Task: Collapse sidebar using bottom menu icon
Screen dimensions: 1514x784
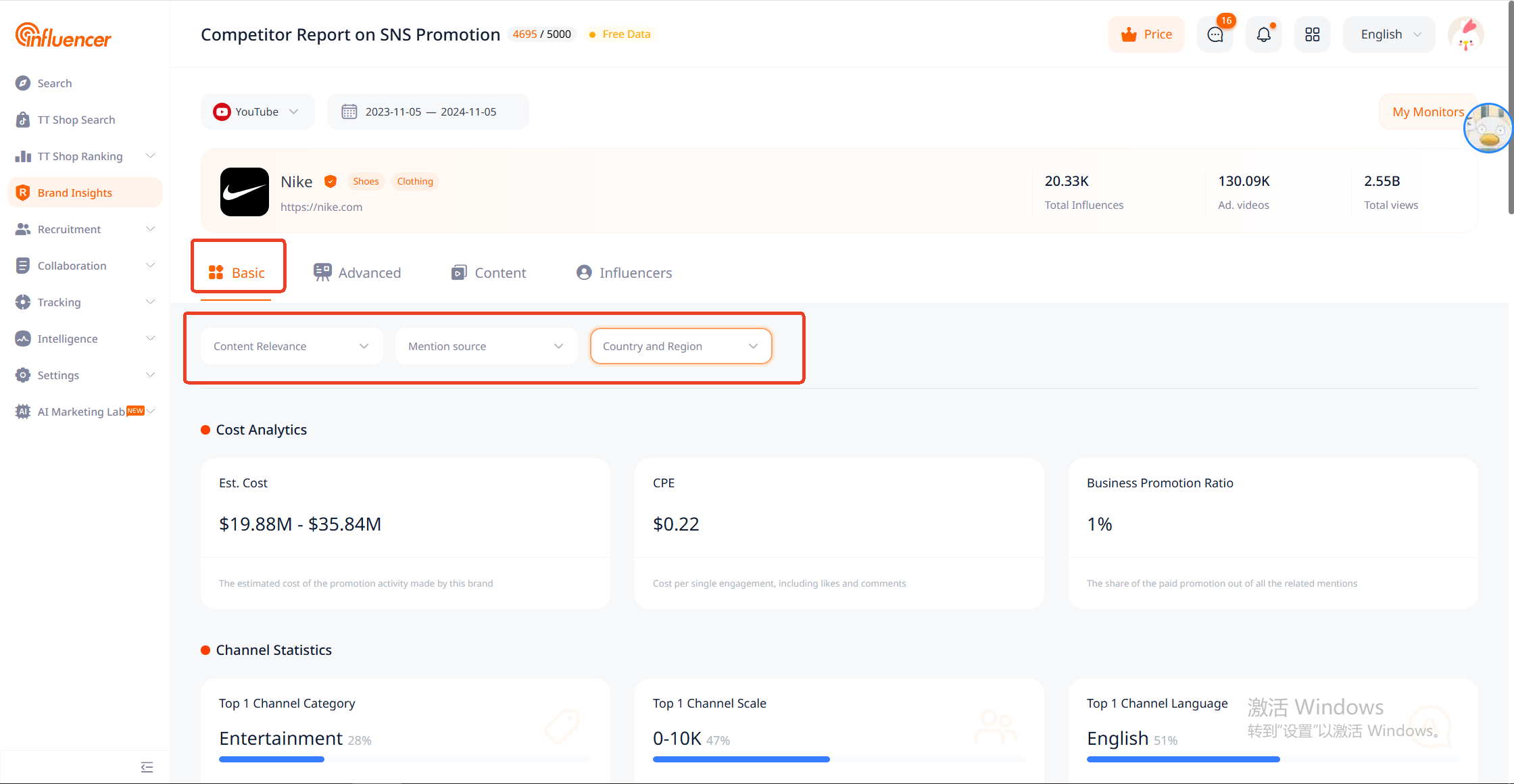Action: click(x=147, y=766)
